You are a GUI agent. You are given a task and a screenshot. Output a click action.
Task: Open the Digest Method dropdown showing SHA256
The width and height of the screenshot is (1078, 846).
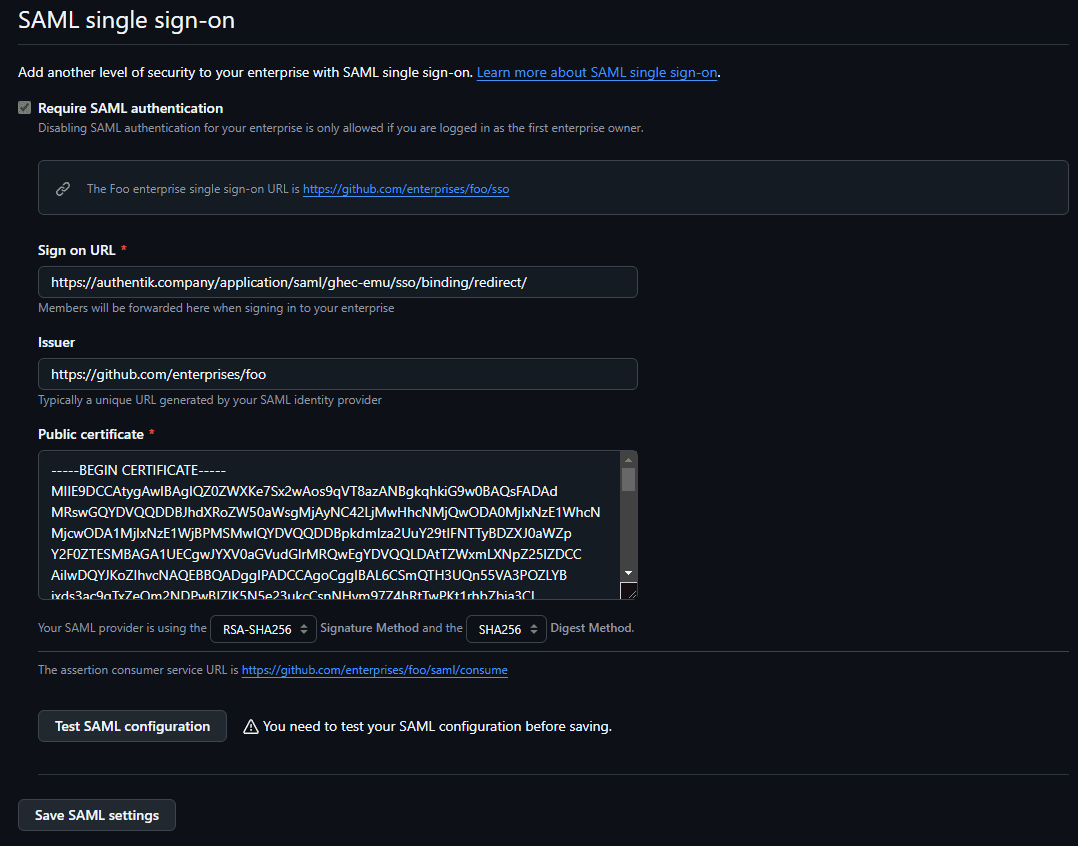(x=506, y=627)
